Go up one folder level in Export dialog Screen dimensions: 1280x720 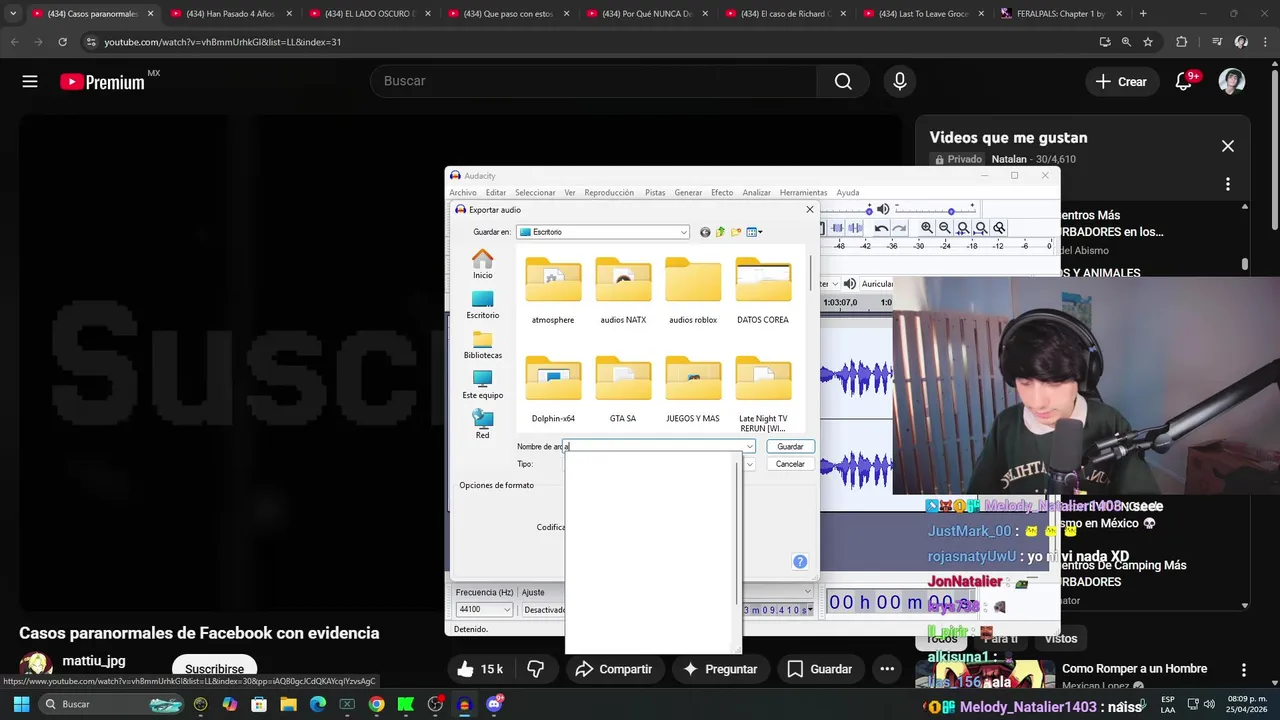(x=720, y=232)
